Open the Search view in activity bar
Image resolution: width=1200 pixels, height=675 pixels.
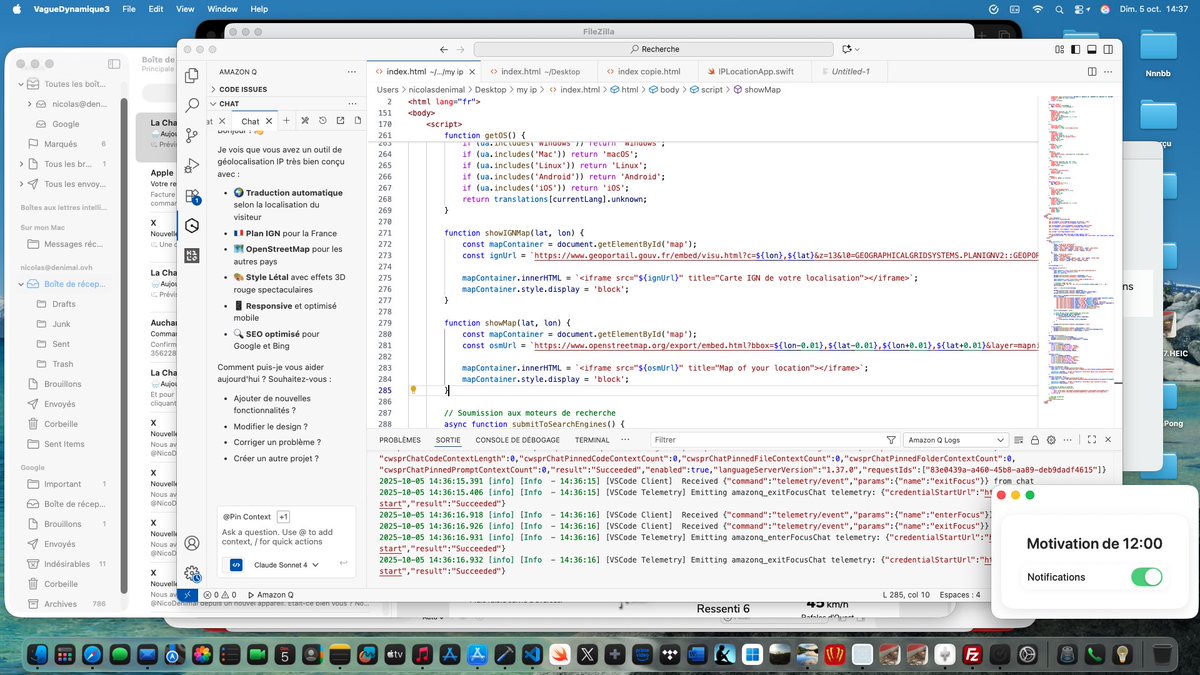193,105
